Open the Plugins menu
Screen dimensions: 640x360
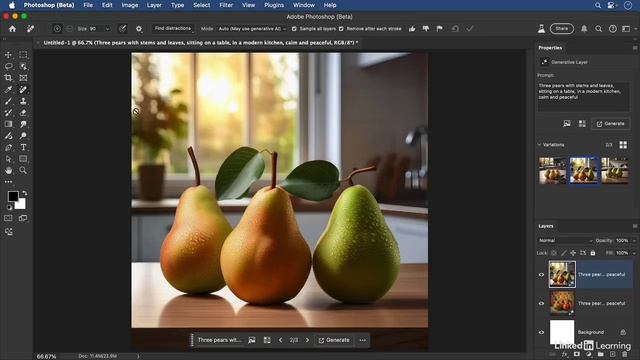[274, 5]
